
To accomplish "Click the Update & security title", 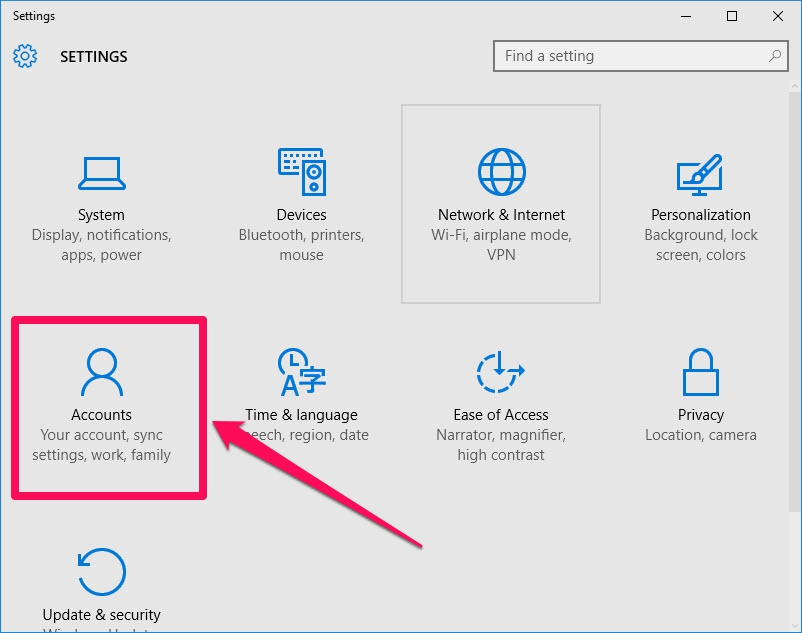I will tap(101, 615).
